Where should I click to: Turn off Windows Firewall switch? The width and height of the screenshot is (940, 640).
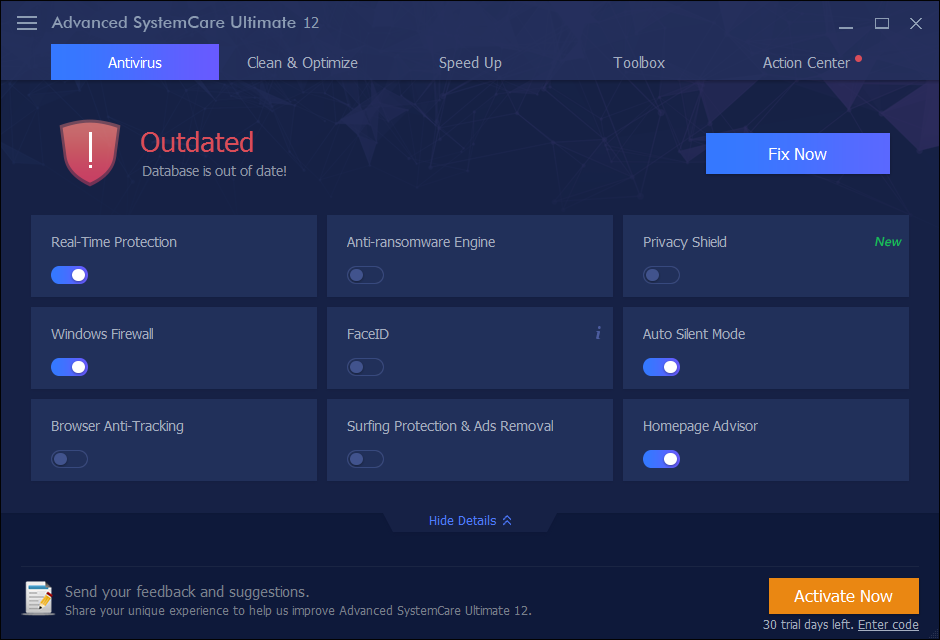coord(70,367)
